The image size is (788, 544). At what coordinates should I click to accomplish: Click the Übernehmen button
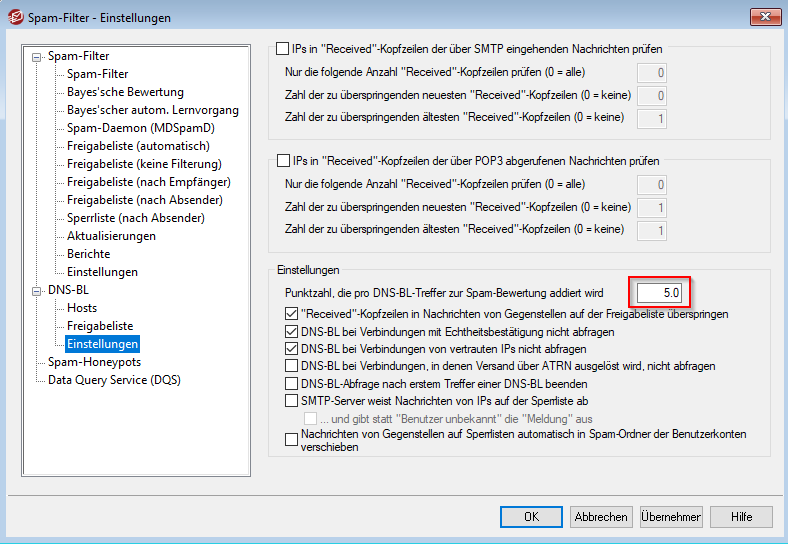671,517
